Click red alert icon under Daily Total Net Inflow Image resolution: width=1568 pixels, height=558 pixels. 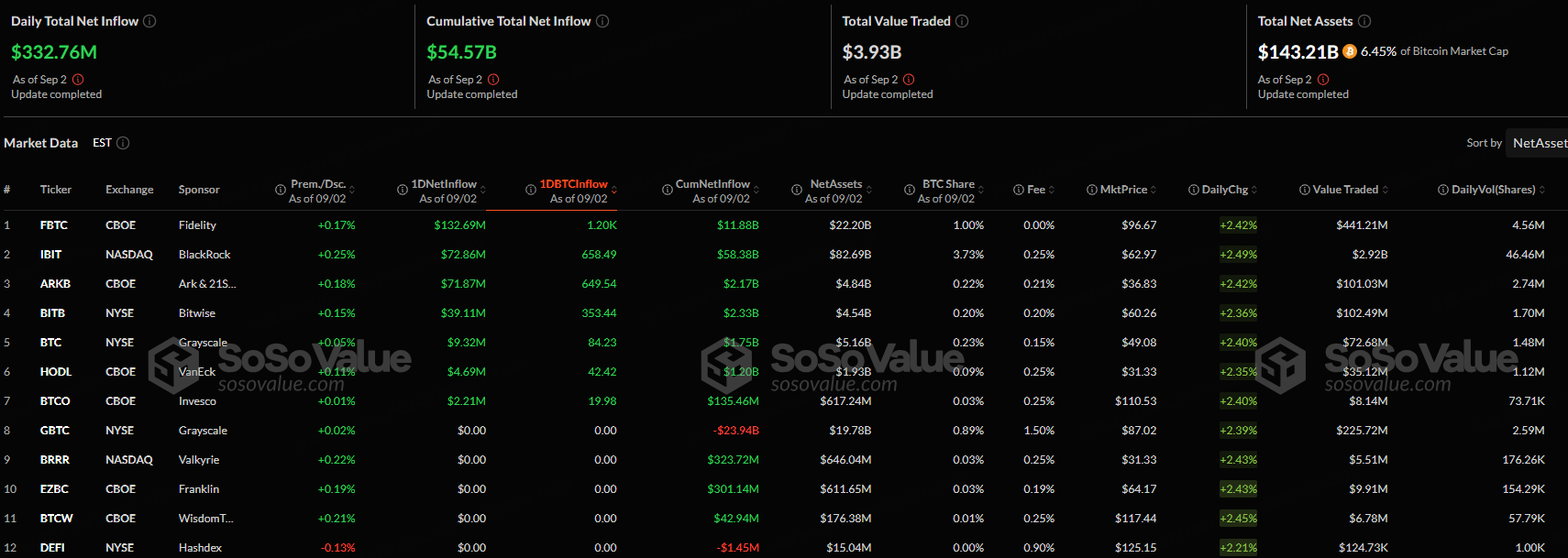click(78, 80)
